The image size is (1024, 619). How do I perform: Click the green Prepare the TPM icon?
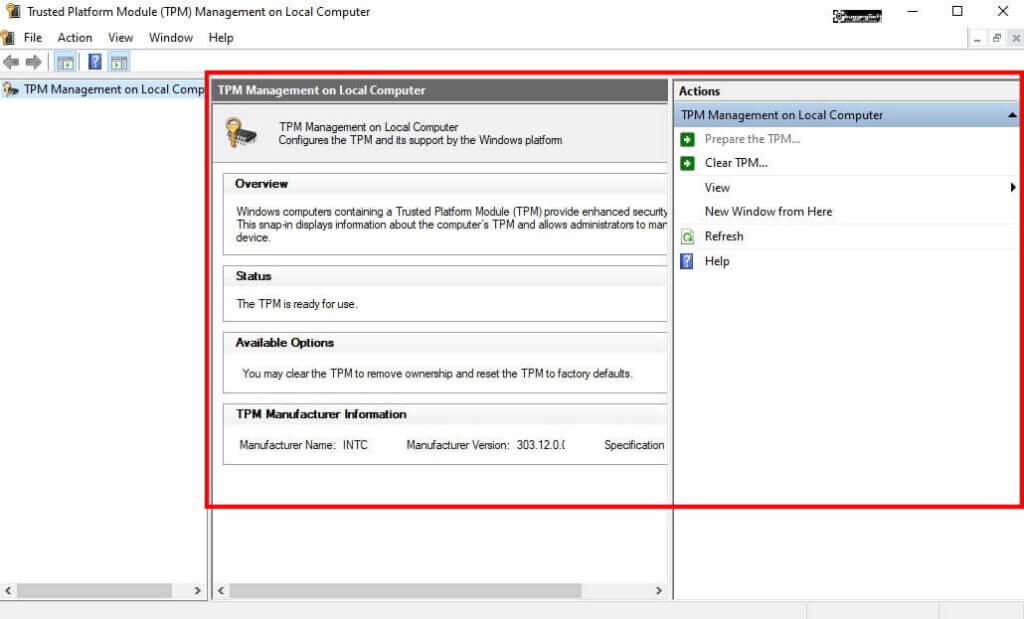[x=687, y=139]
